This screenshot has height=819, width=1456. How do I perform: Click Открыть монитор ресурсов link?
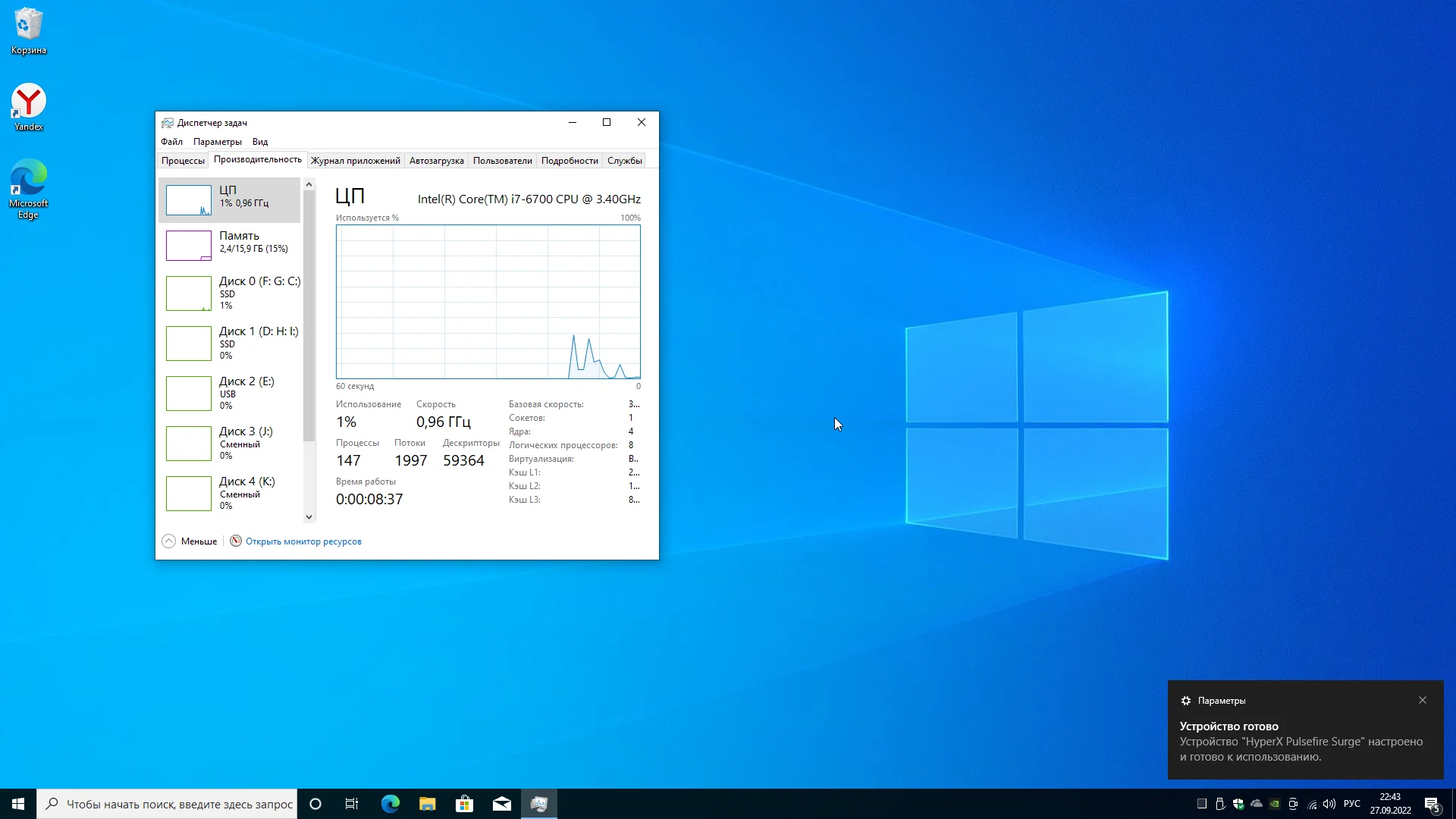click(x=303, y=541)
